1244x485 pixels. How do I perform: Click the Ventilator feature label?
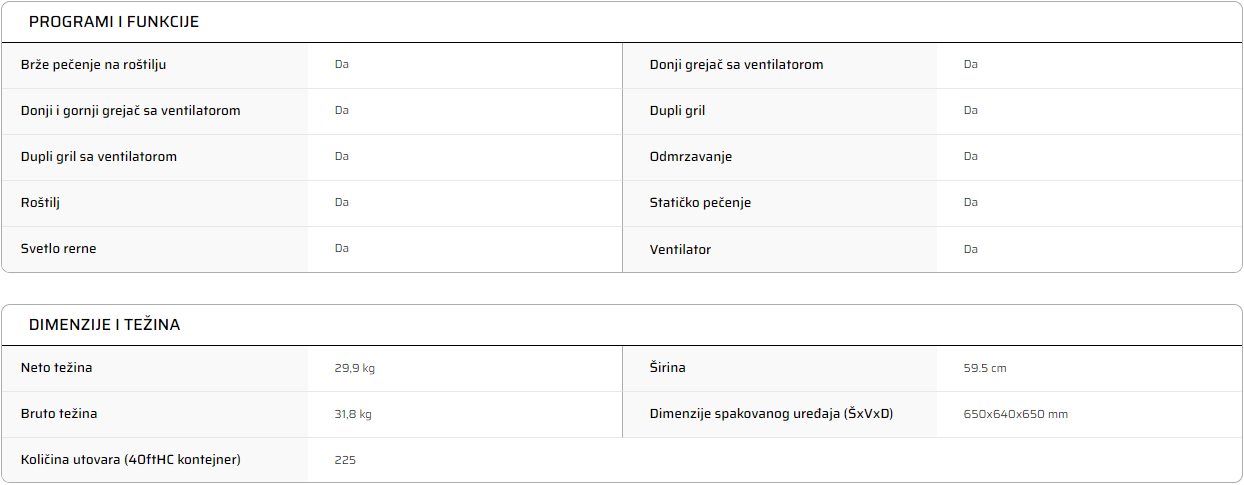(x=680, y=249)
